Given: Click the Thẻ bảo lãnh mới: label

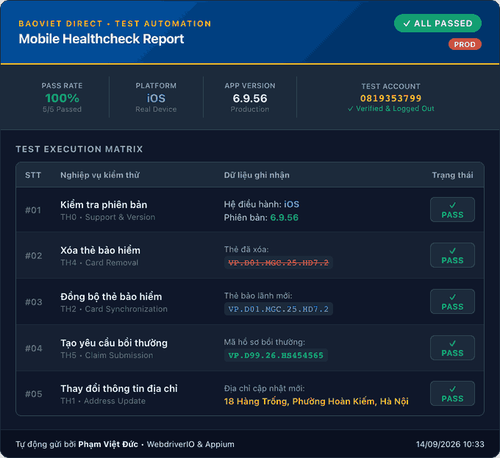Looking at the screenshot, I should coord(258,296).
